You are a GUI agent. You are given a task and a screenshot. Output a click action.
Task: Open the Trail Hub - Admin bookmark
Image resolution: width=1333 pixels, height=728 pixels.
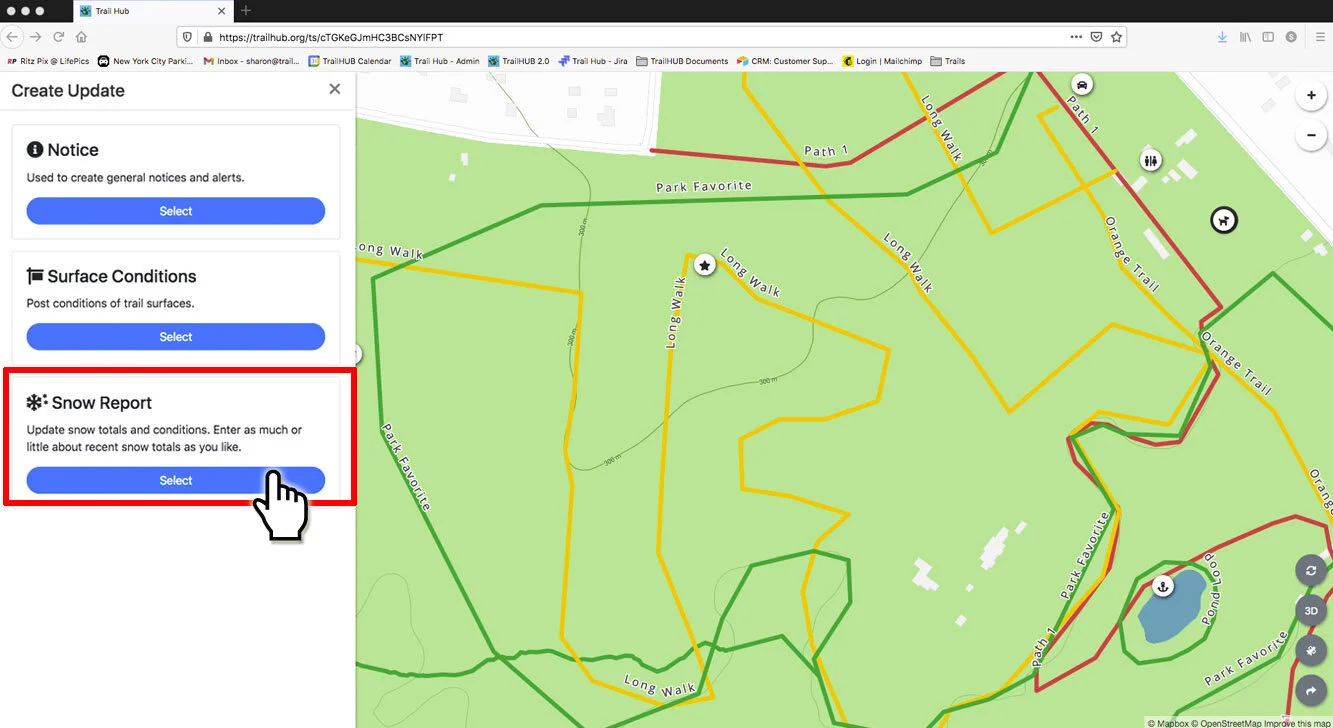[x=440, y=61]
